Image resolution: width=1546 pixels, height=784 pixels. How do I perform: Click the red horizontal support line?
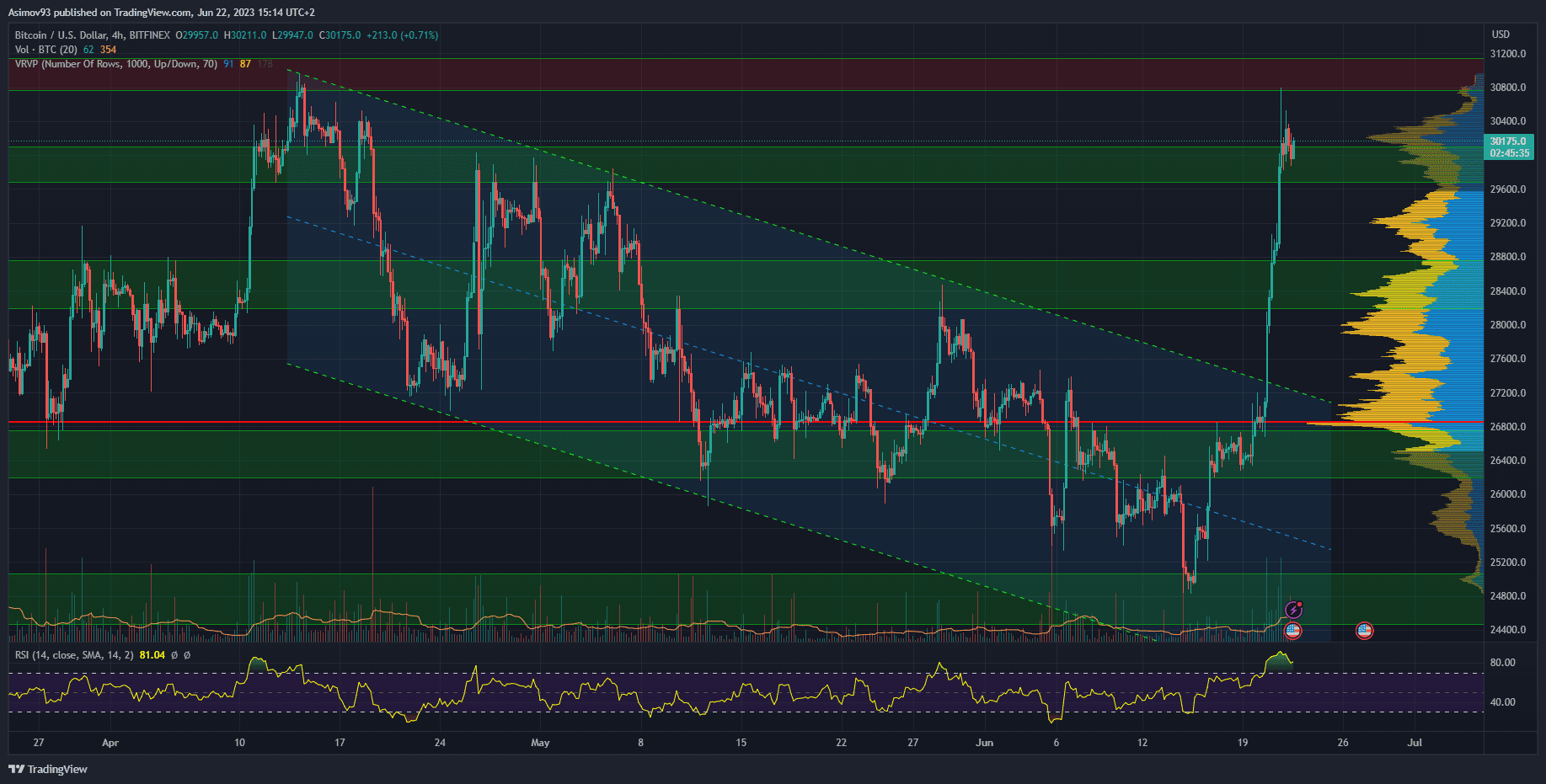(590, 421)
